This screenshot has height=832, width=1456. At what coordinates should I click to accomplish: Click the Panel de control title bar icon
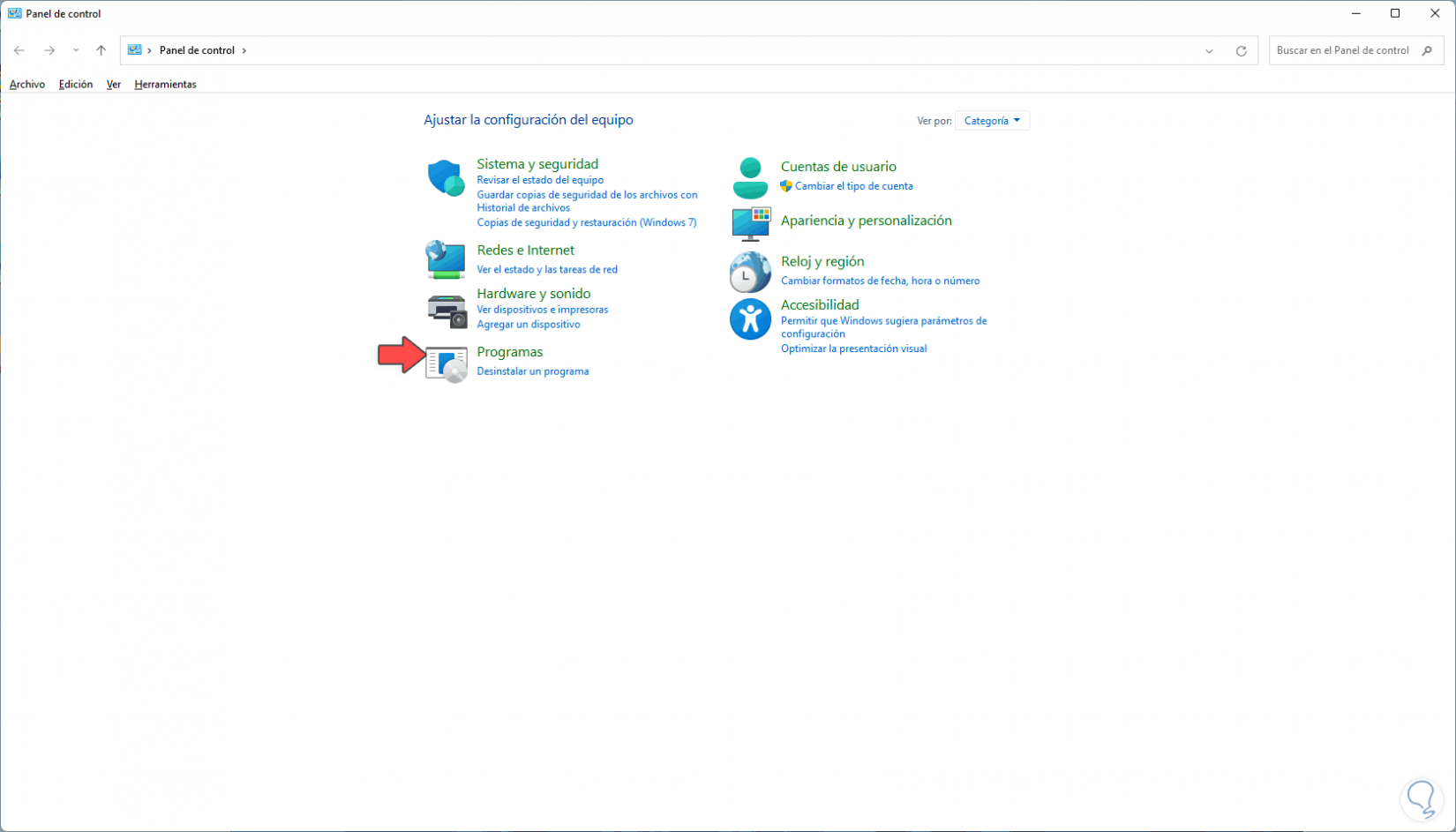(15, 13)
